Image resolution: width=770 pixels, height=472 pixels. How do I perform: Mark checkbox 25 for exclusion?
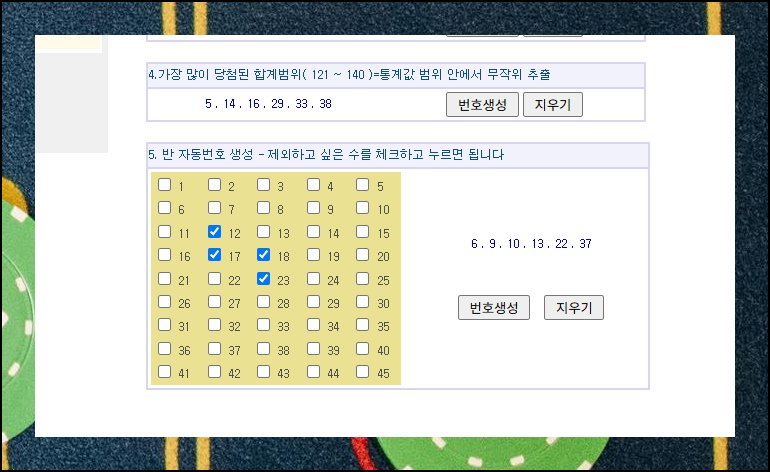tap(362, 278)
